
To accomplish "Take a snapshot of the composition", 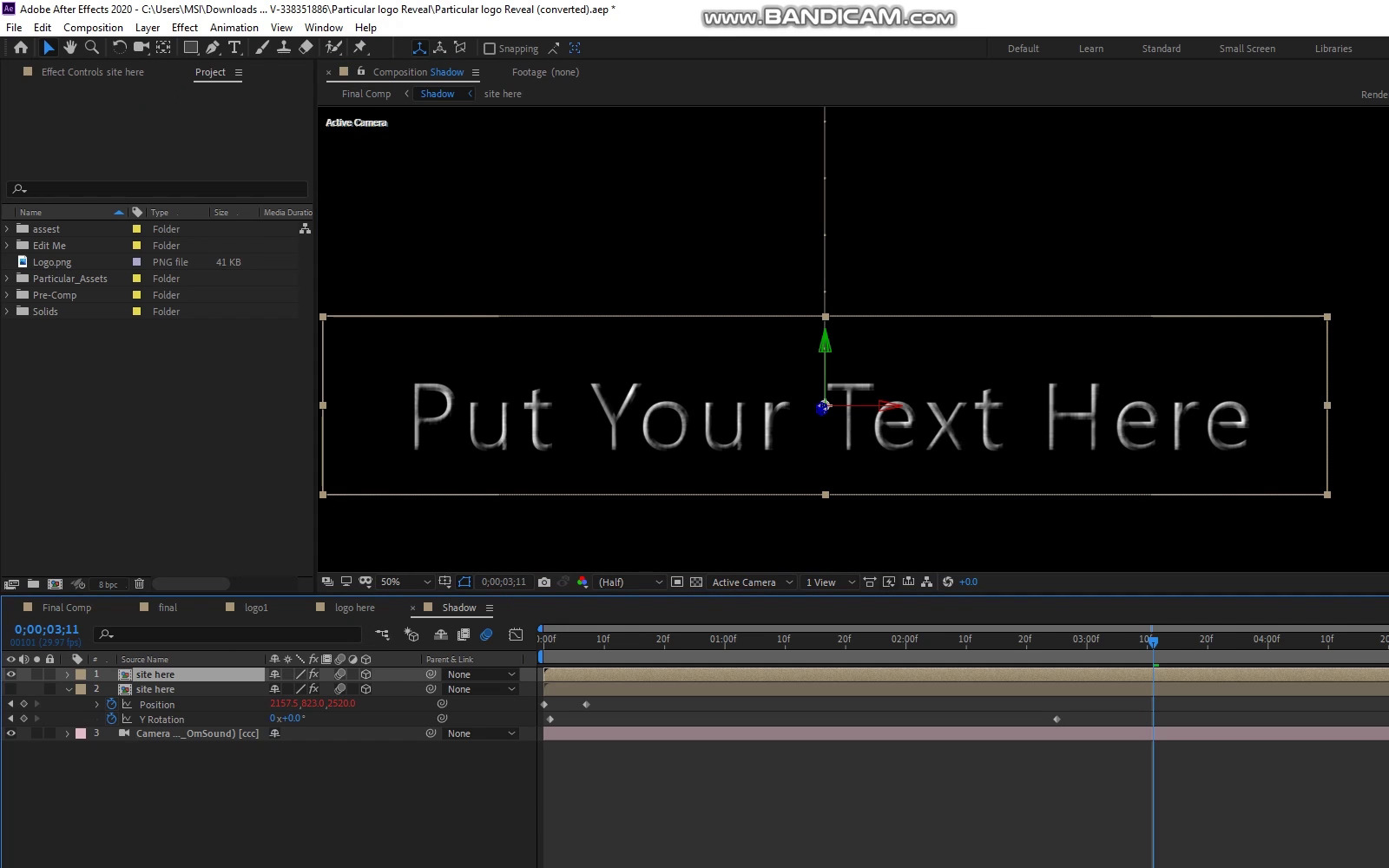I will coord(543,582).
